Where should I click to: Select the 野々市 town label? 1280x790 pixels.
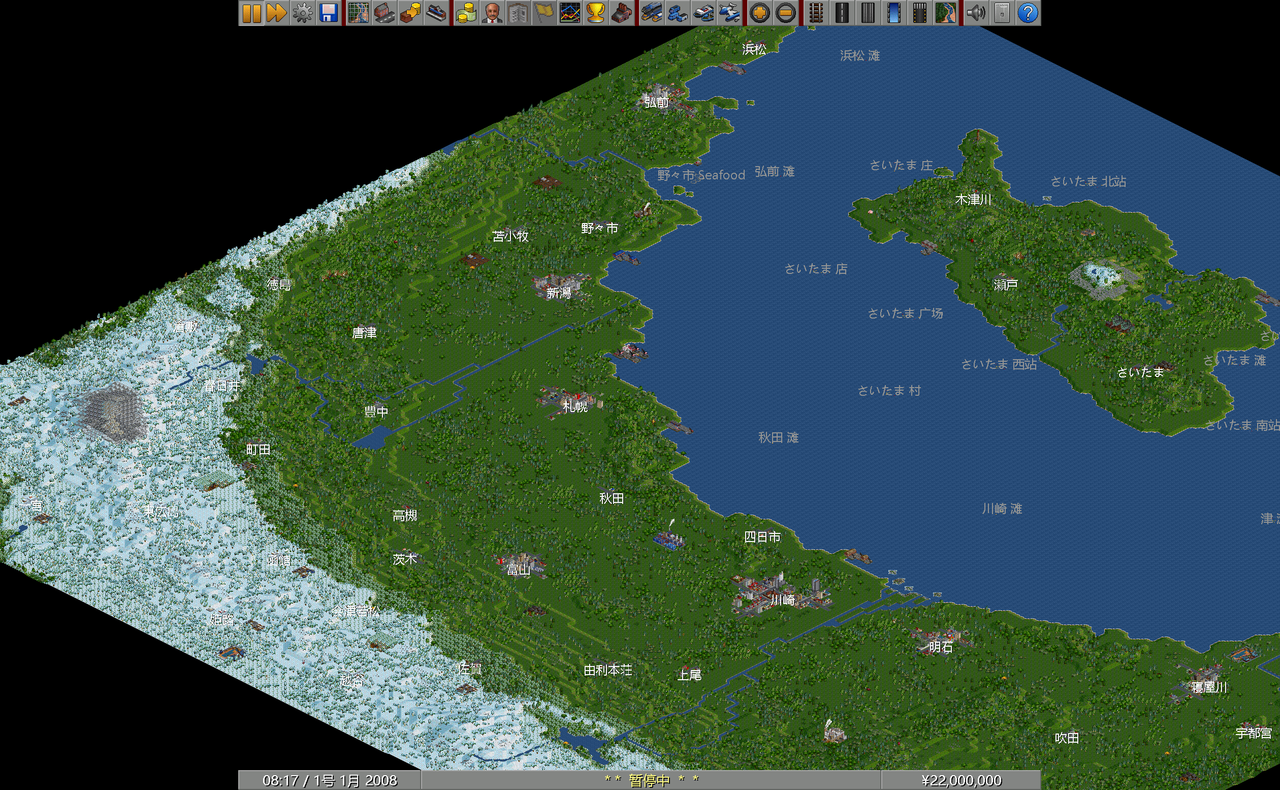click(x=599, y=228)
